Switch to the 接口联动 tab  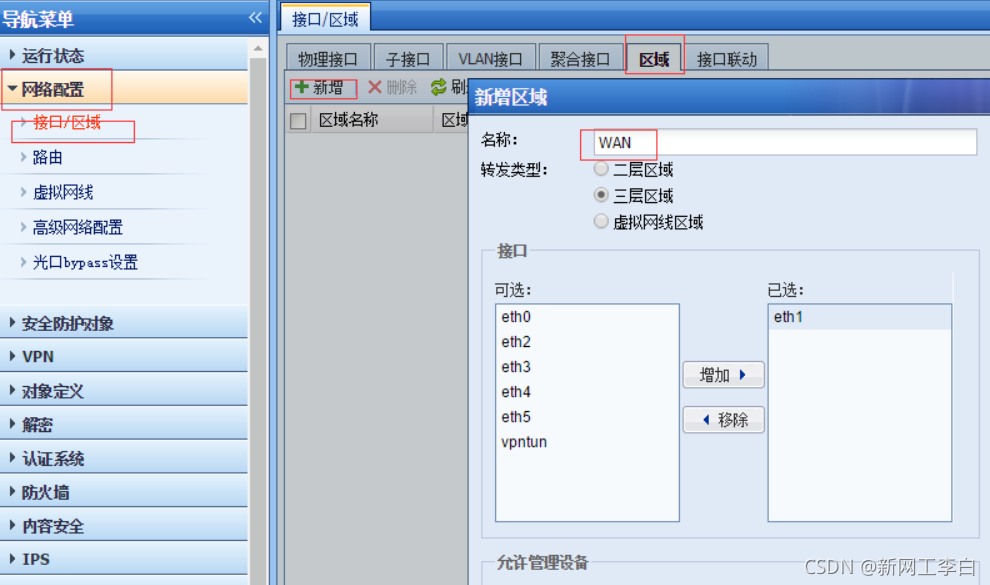[727, 59]
